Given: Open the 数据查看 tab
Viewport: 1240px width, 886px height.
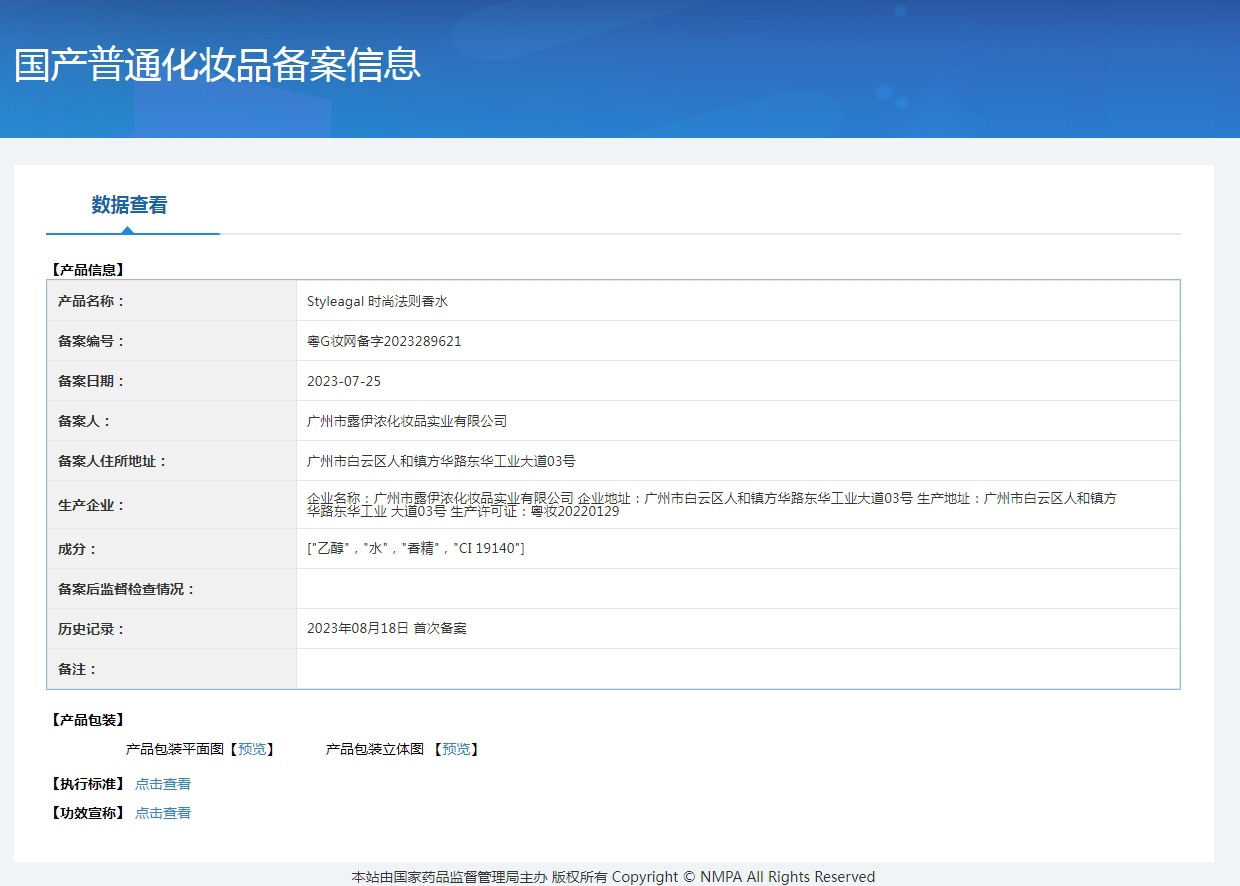Looking at the screenshot, I should 130,205.
